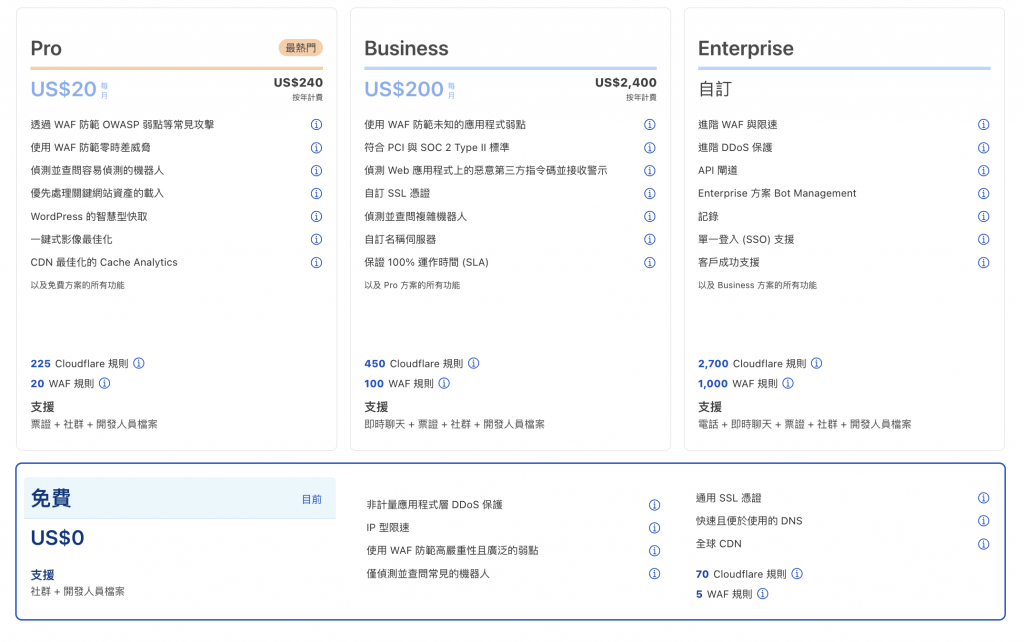Click info icon next to 225 Cloudflare 規則
Screen dimensions: 1024x642
[139, 363]
